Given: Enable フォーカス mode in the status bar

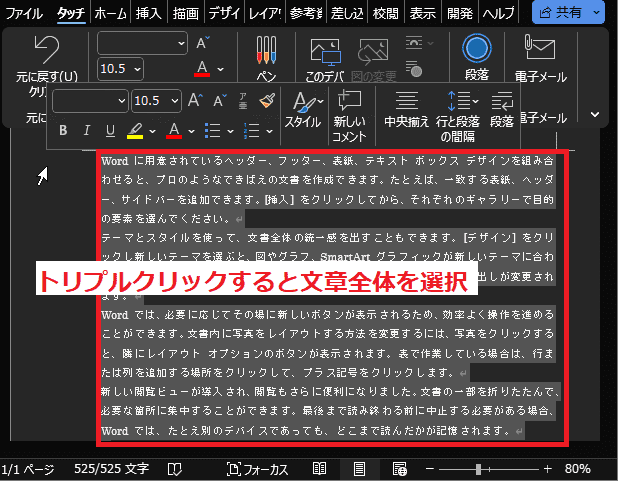Looking at the screenshot, I should pos(258,469).
